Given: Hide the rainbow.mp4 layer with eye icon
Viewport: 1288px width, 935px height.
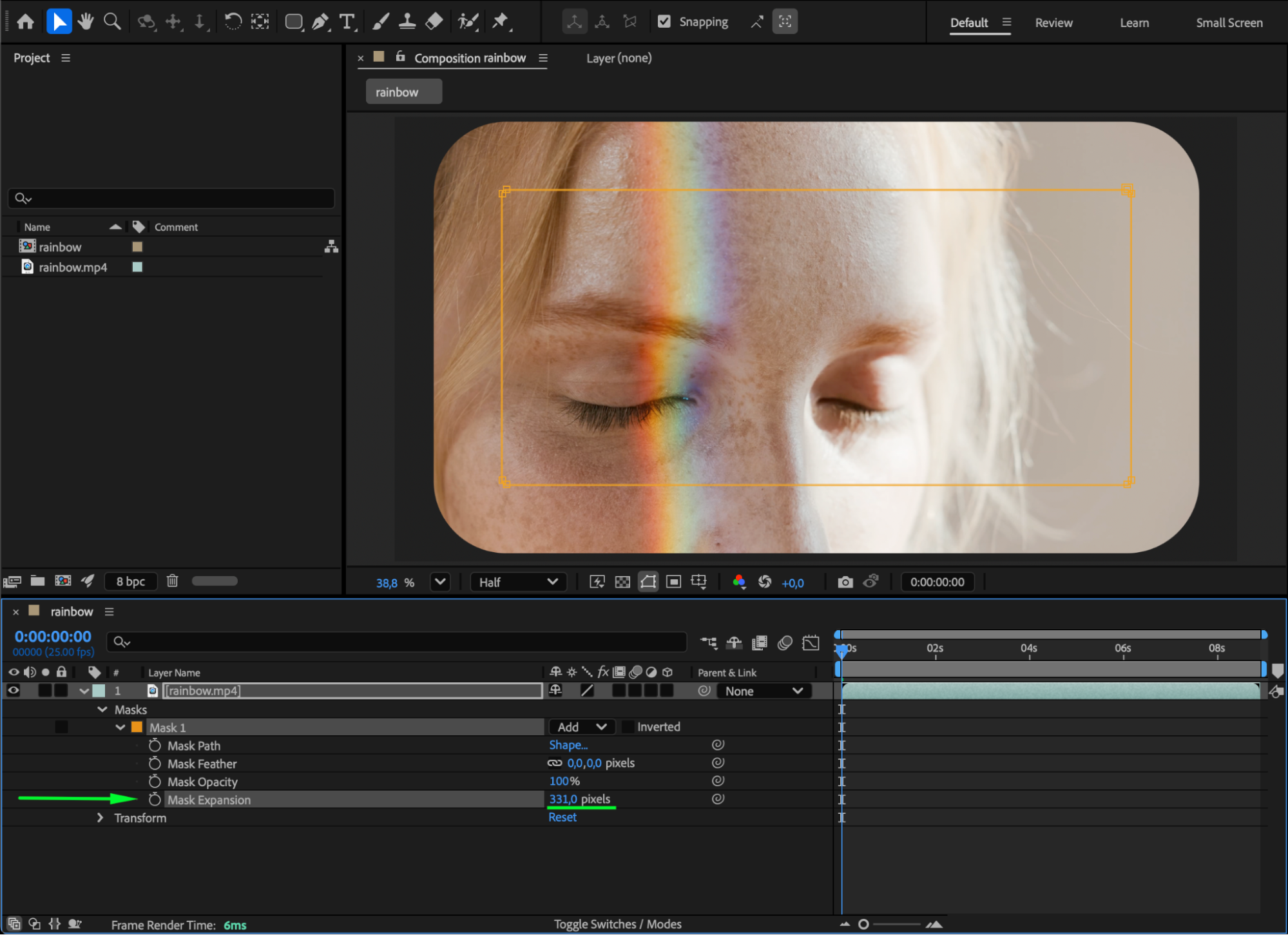Looking at the screenshot, I should coord(13,690).
